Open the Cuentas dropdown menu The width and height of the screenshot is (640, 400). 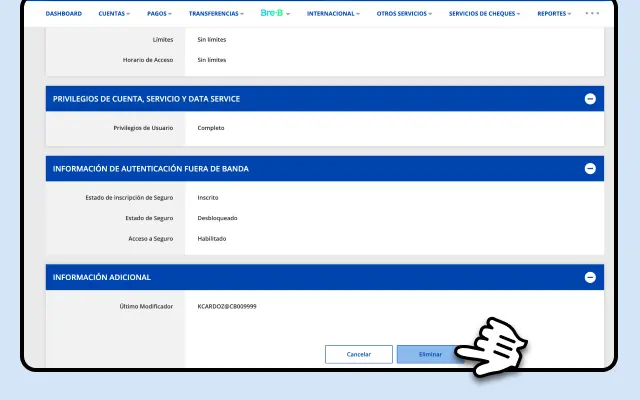(x=114, y=13)
